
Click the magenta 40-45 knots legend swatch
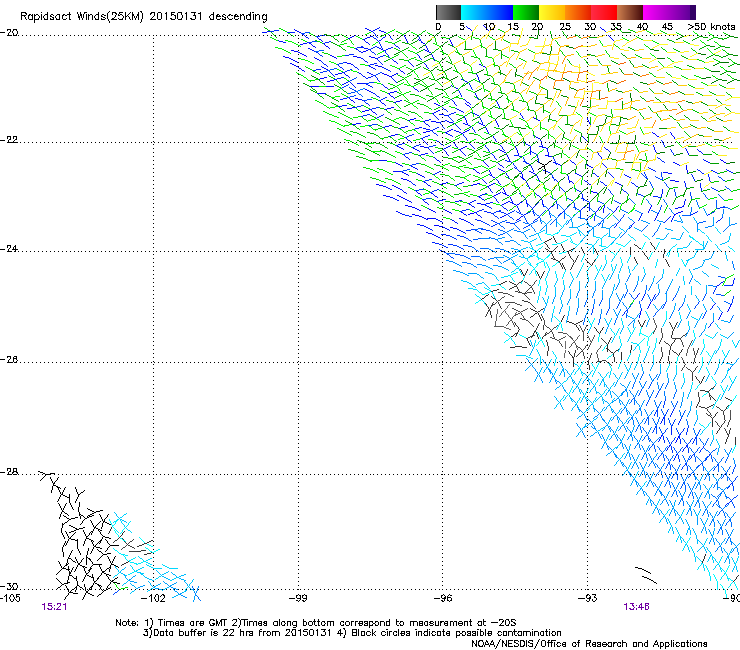pos(656,12)
